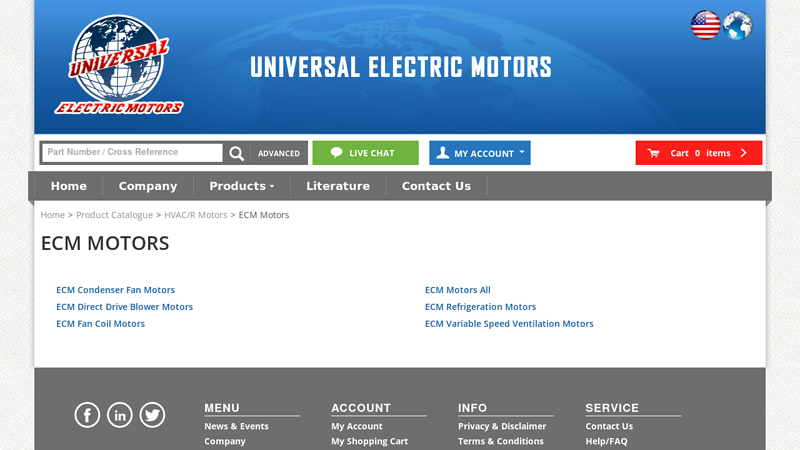This screenshot has width=800, height=450.
Task: Open the Cart 0 items button
Action: pyautogui.click(x=698, y=153)
